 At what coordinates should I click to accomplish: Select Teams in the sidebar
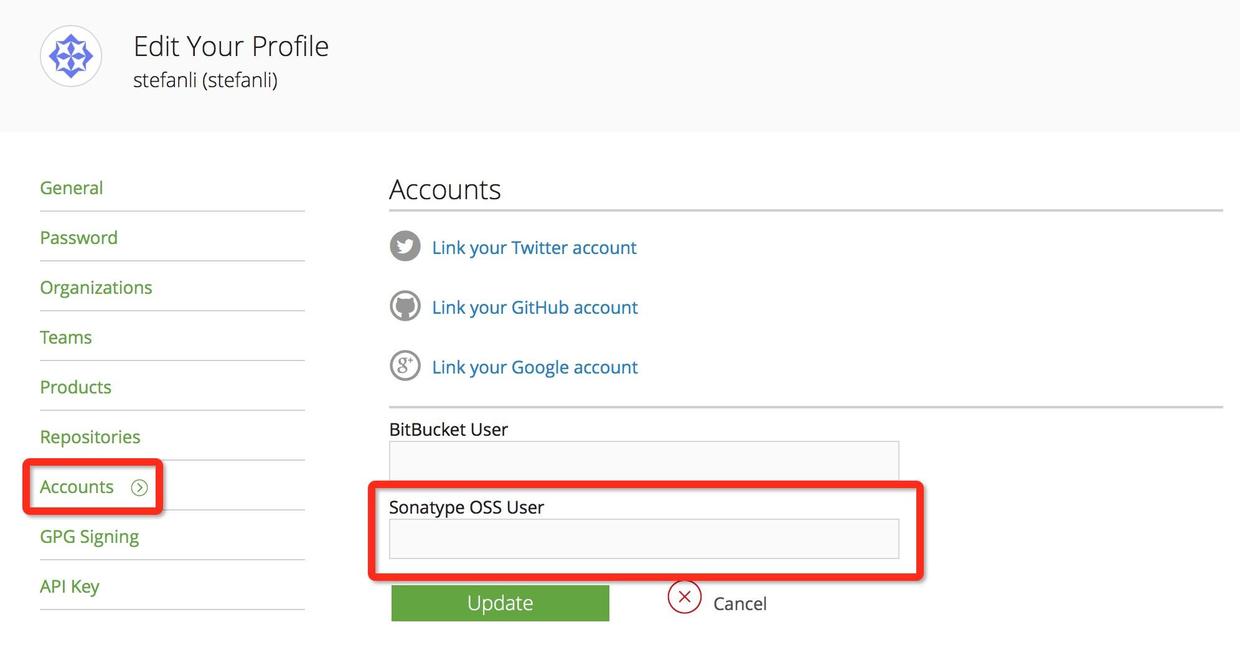66,338
